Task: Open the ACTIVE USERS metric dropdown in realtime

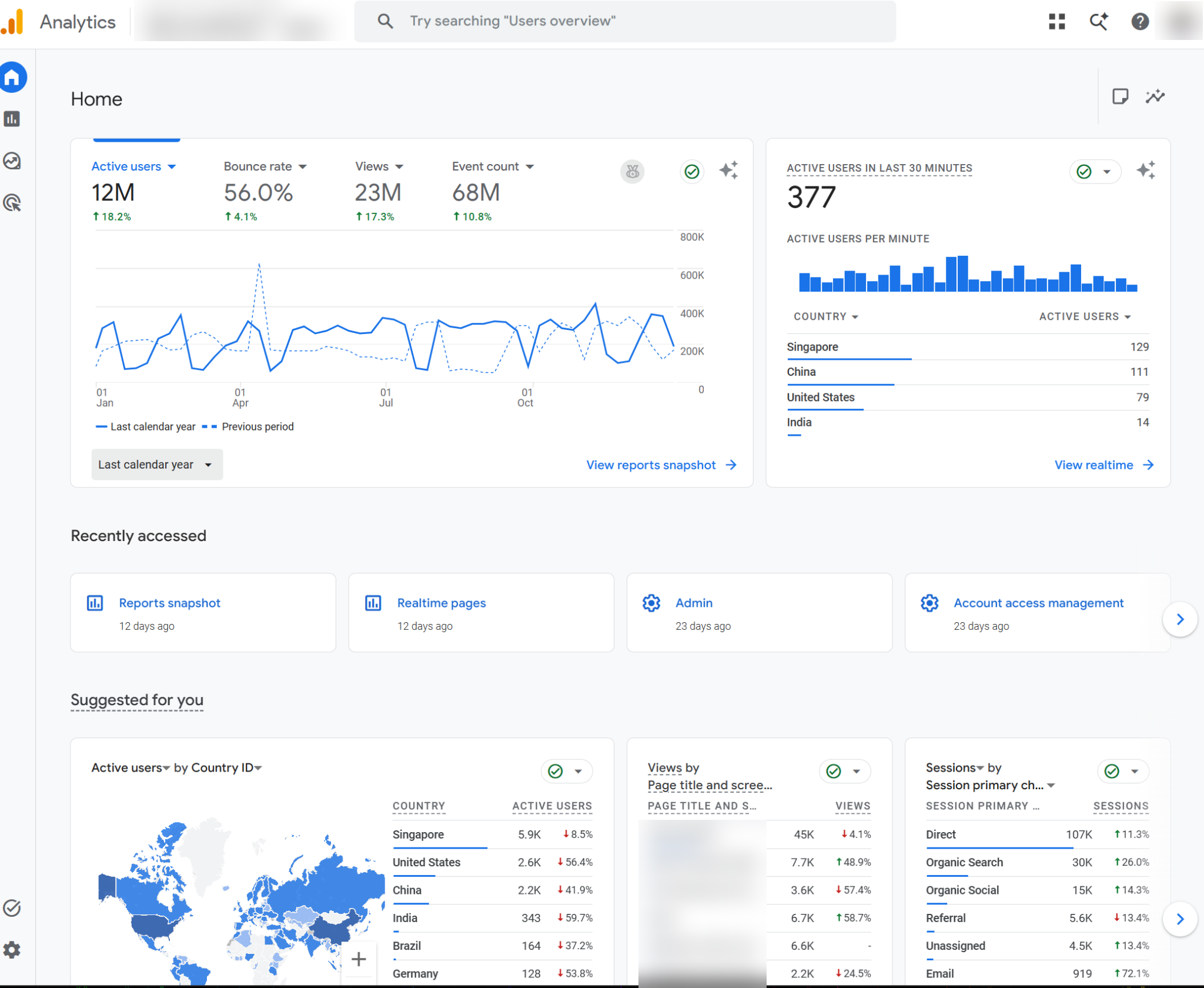Action: coord(1085,316)
